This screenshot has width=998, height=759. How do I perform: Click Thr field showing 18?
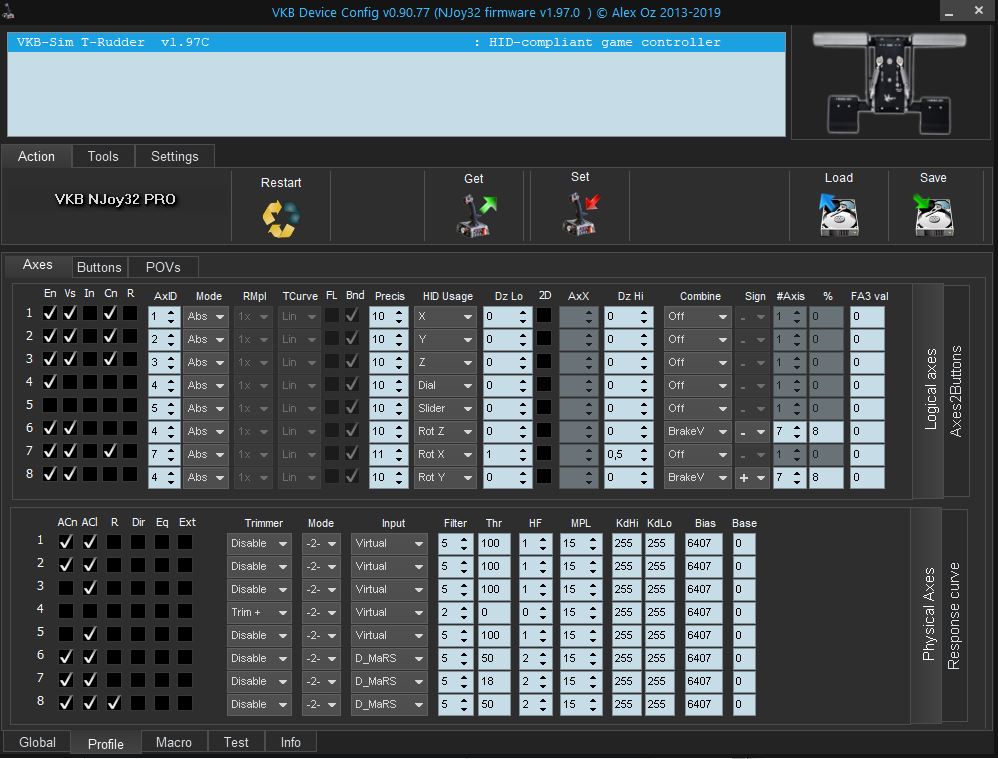coord(494,681)
